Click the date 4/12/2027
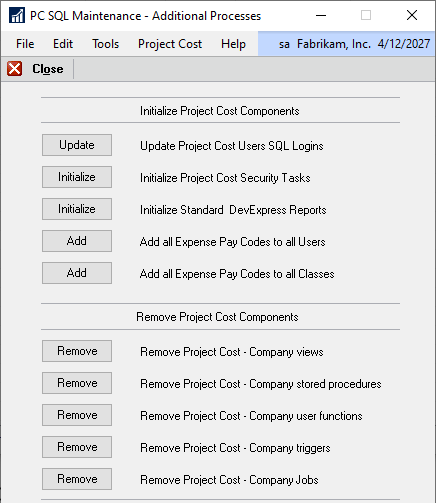This screenshot has height=503, width=436. [404, 44]
